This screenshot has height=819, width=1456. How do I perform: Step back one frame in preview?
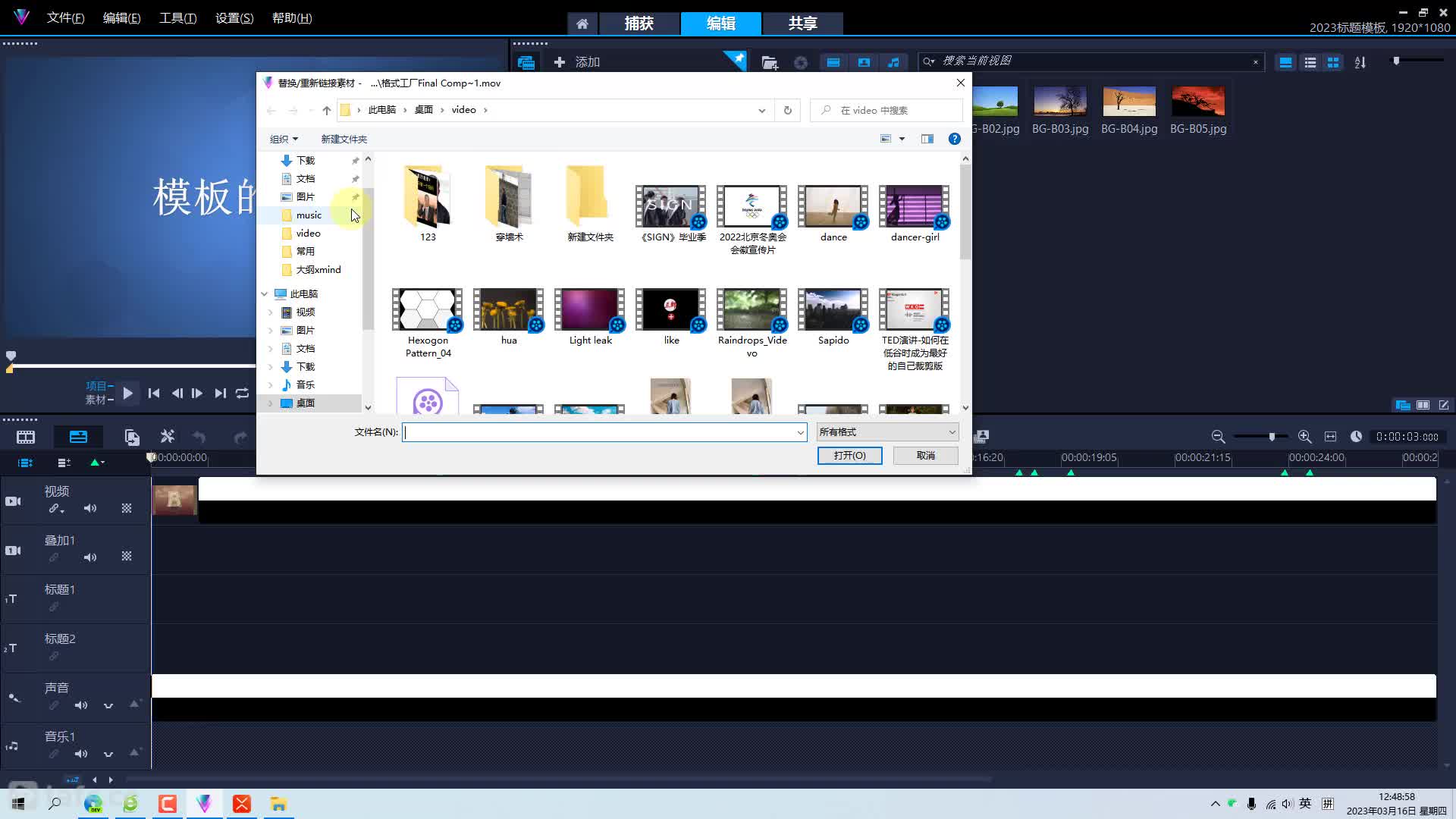[x=177, y=393]
